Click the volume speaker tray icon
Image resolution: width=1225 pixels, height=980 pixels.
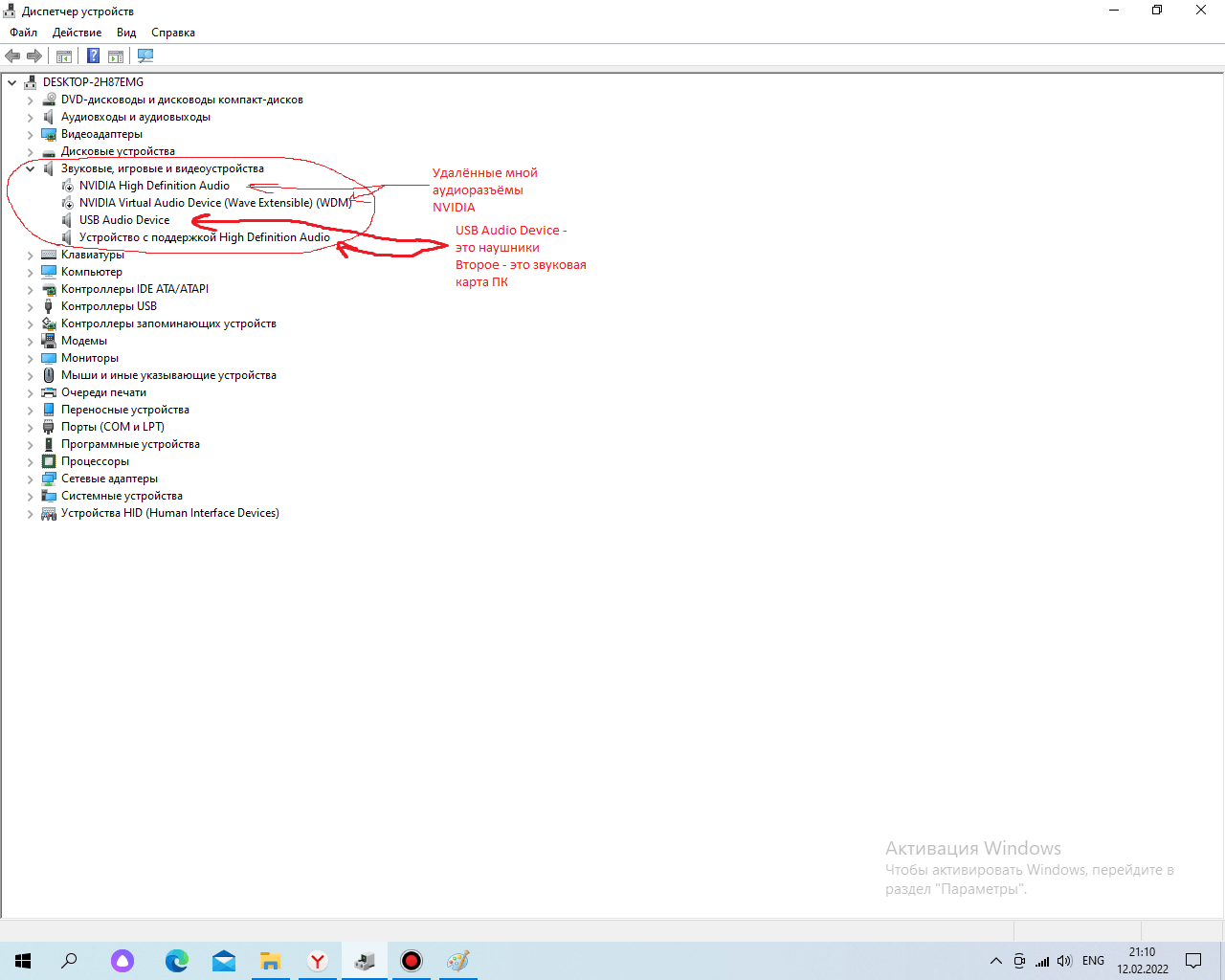(1064, 961)
